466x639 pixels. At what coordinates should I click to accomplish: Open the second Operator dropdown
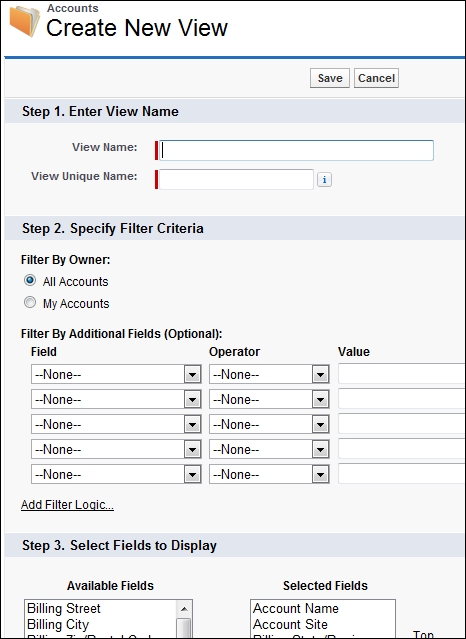click(x=269, y=399)
